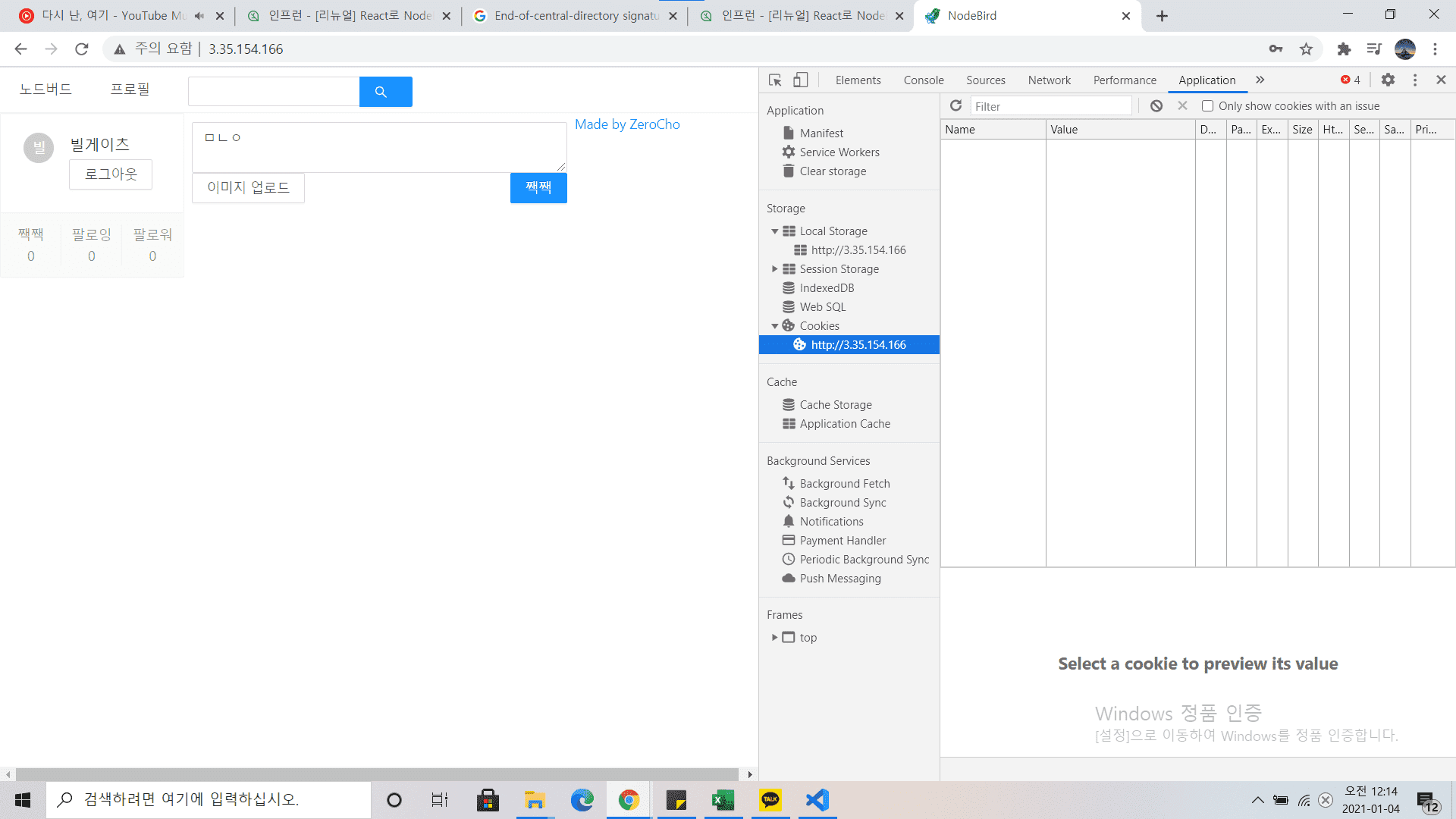Collapse the Local Storage tree
This screenshot has width=1456, height=819.
(774, 231)
